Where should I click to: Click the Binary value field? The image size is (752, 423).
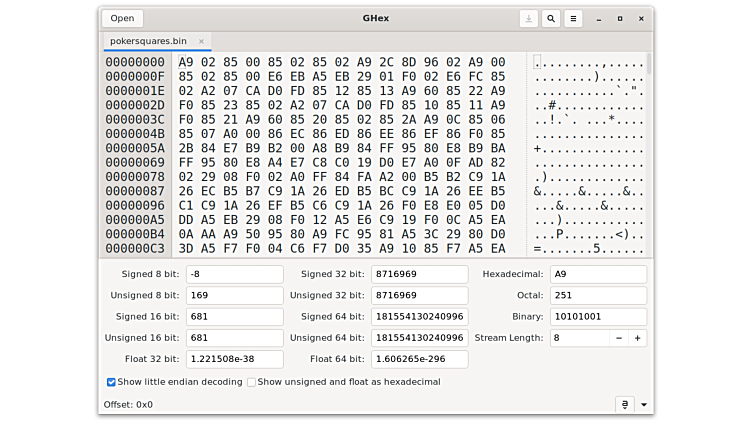(x=597, y=317)
